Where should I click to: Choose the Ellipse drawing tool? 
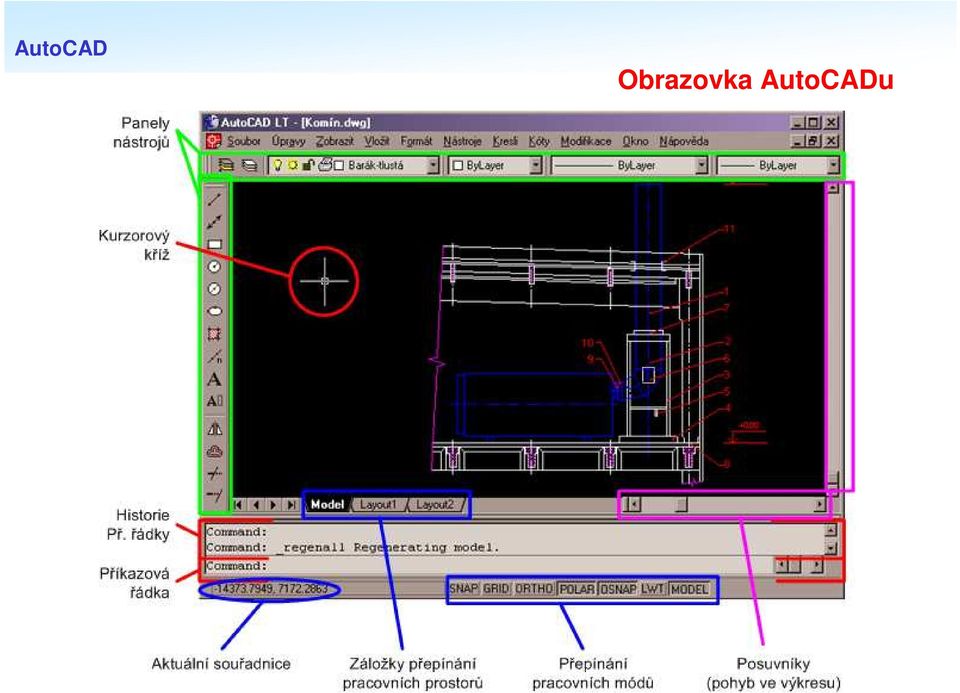[214, 311]
